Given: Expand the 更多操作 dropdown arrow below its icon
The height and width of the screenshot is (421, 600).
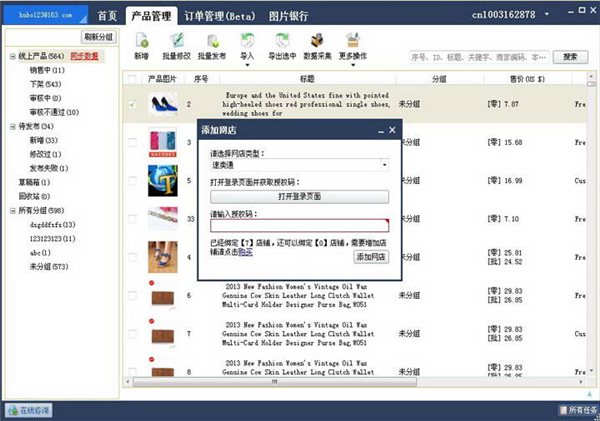Looking at the screenshot, I should [353, 65].
